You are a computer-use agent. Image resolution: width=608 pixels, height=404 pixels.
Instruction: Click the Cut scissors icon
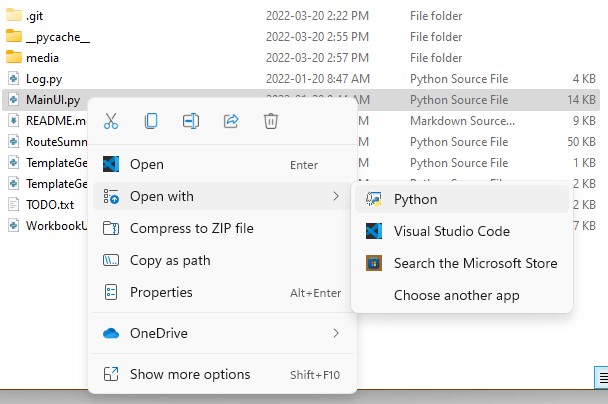tap(111, 121)
